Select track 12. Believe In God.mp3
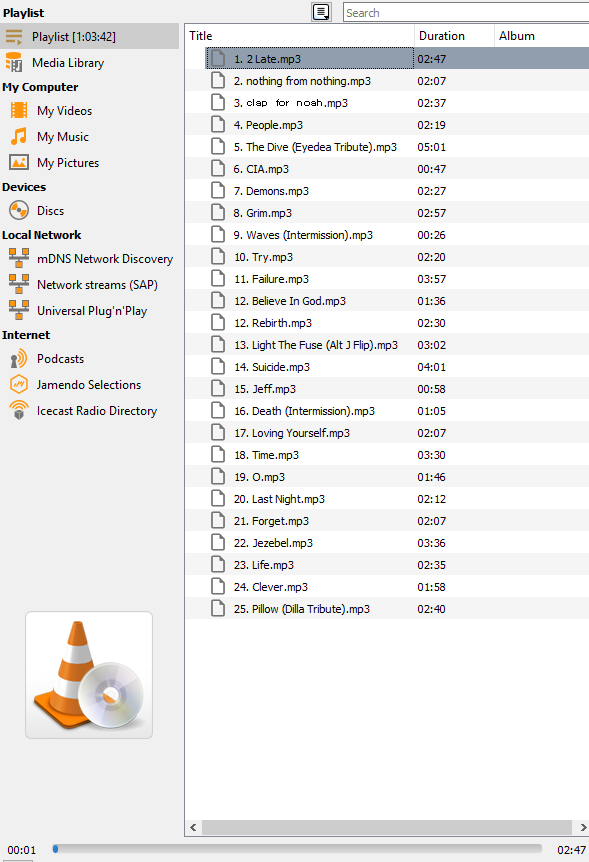Viewport: 589px width, 862px height. (387, 301)
